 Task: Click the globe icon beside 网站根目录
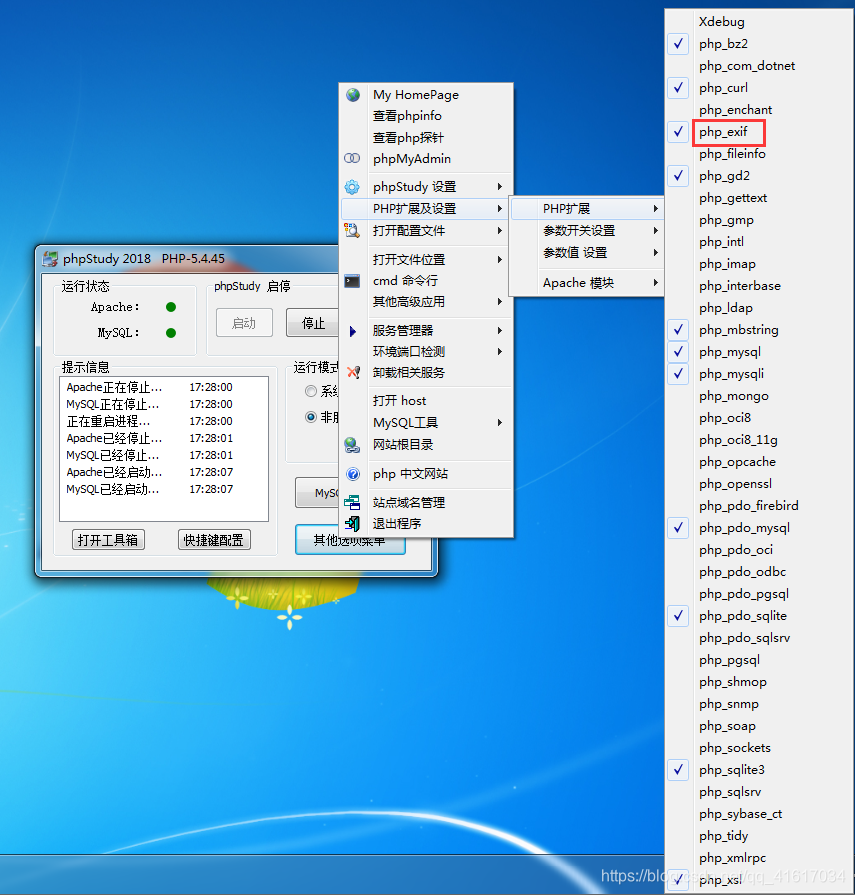[x=352, y=445]
